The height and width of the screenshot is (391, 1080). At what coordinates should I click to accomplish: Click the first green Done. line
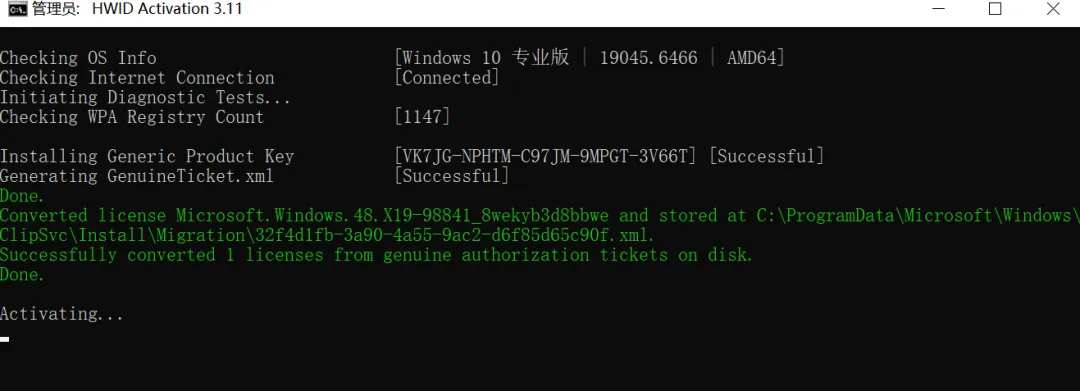click(22, 196)
